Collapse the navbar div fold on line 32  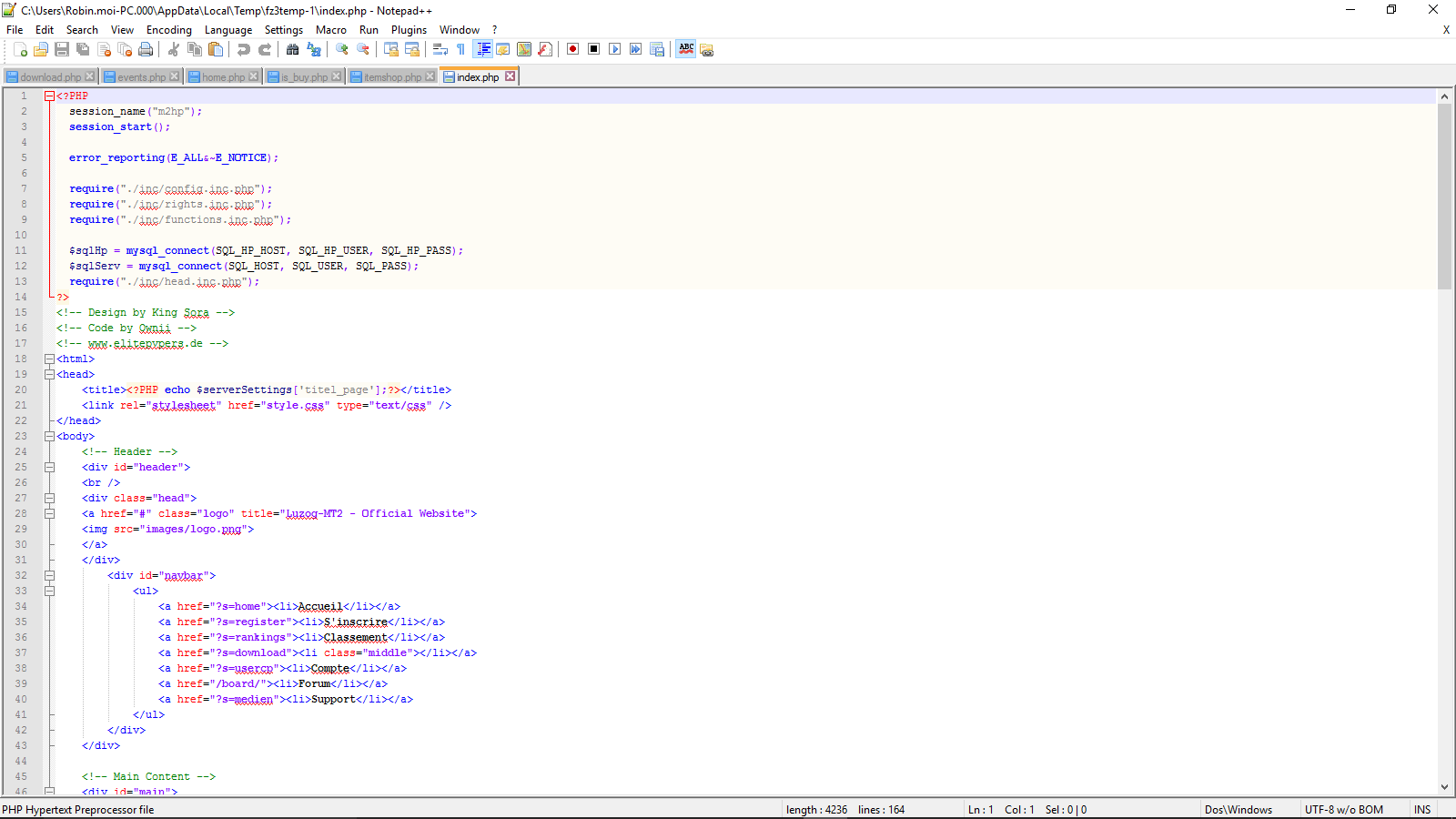pos(50,575)
